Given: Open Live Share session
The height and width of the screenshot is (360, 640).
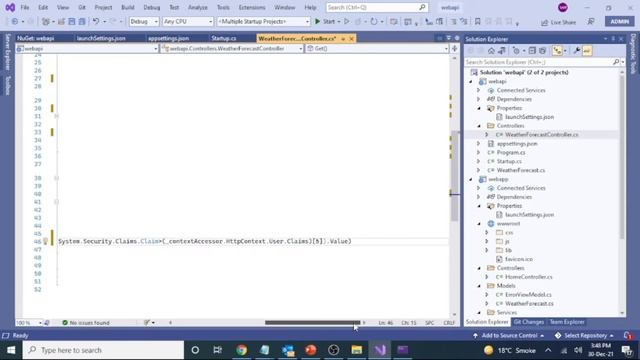Looking at the screenshot, I should (558, 22).
